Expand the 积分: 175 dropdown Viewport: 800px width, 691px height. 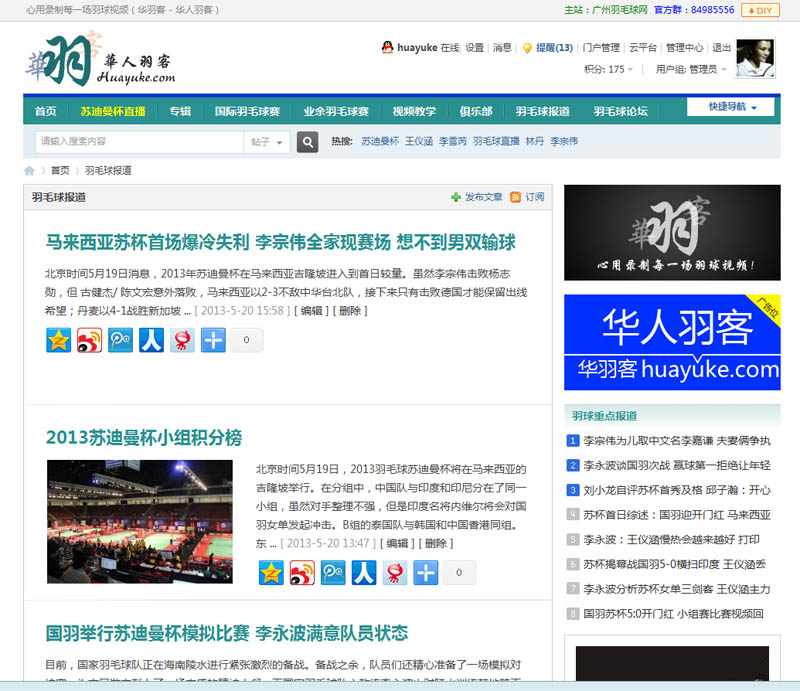coord(609,69)
